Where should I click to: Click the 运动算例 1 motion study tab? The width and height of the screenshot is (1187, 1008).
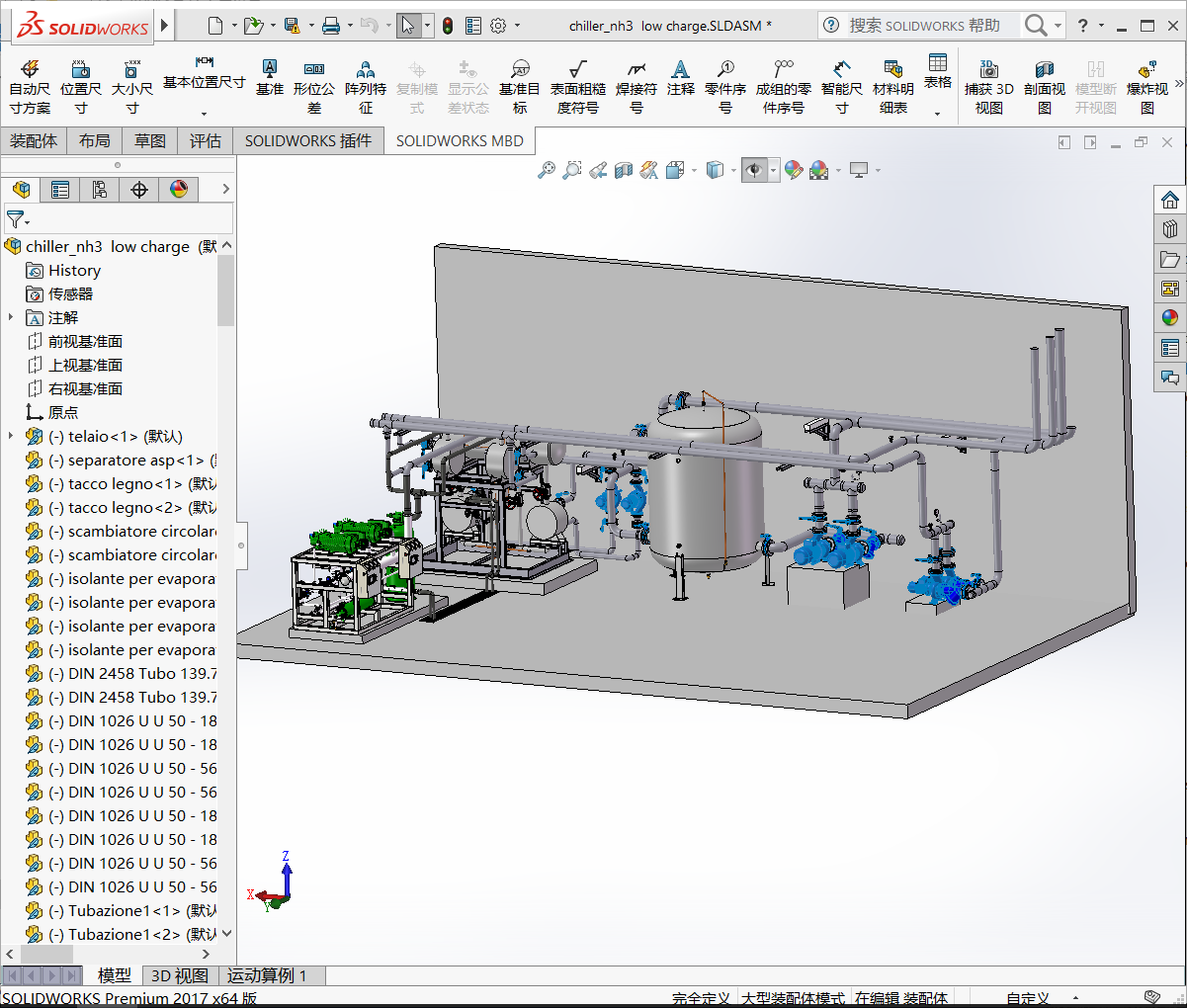coord(267,976)
